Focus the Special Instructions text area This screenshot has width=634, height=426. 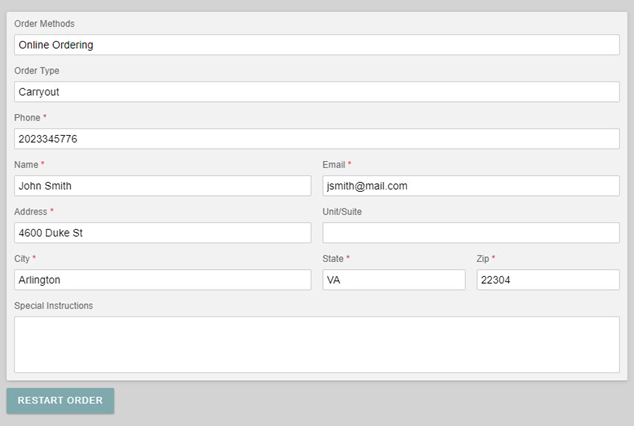point(316,345)
